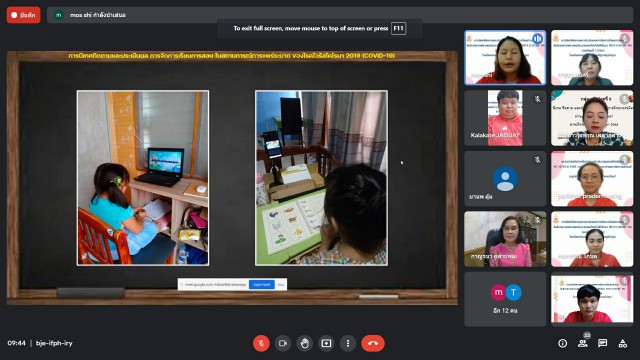This screenshot has width=640, height=360.
Task: Click the meeting code bje-ifph-iry
Action: coord(54,343)
